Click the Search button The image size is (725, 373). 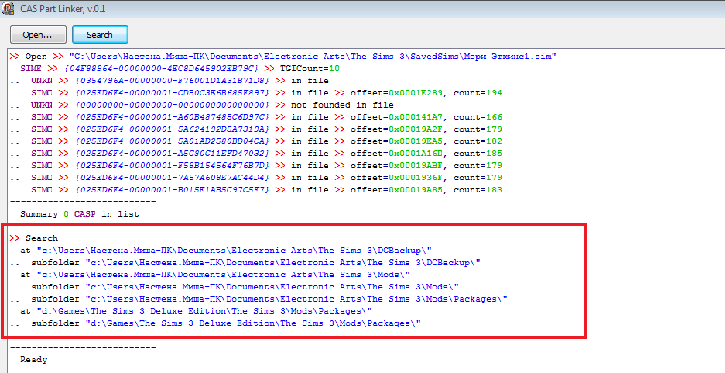[100, 35]
